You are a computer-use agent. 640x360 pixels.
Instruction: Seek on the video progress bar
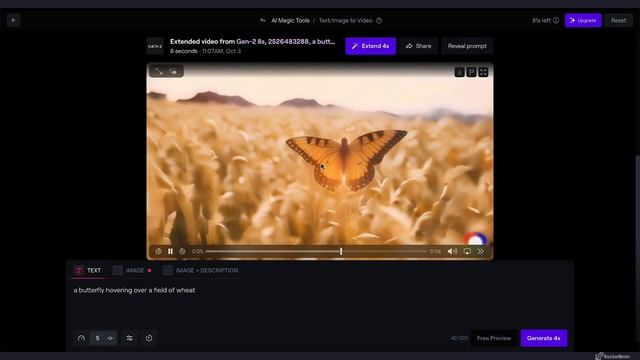316,251
